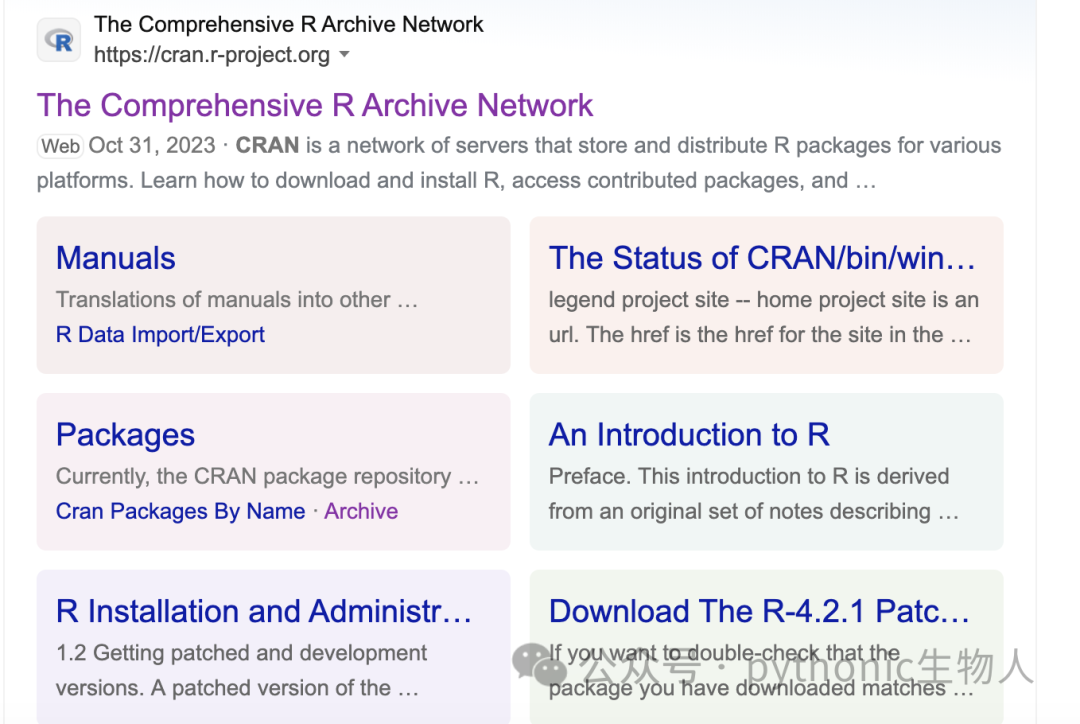Click the 'Currently, the CRAN package repository' snippet

click(x=267, y=476)
